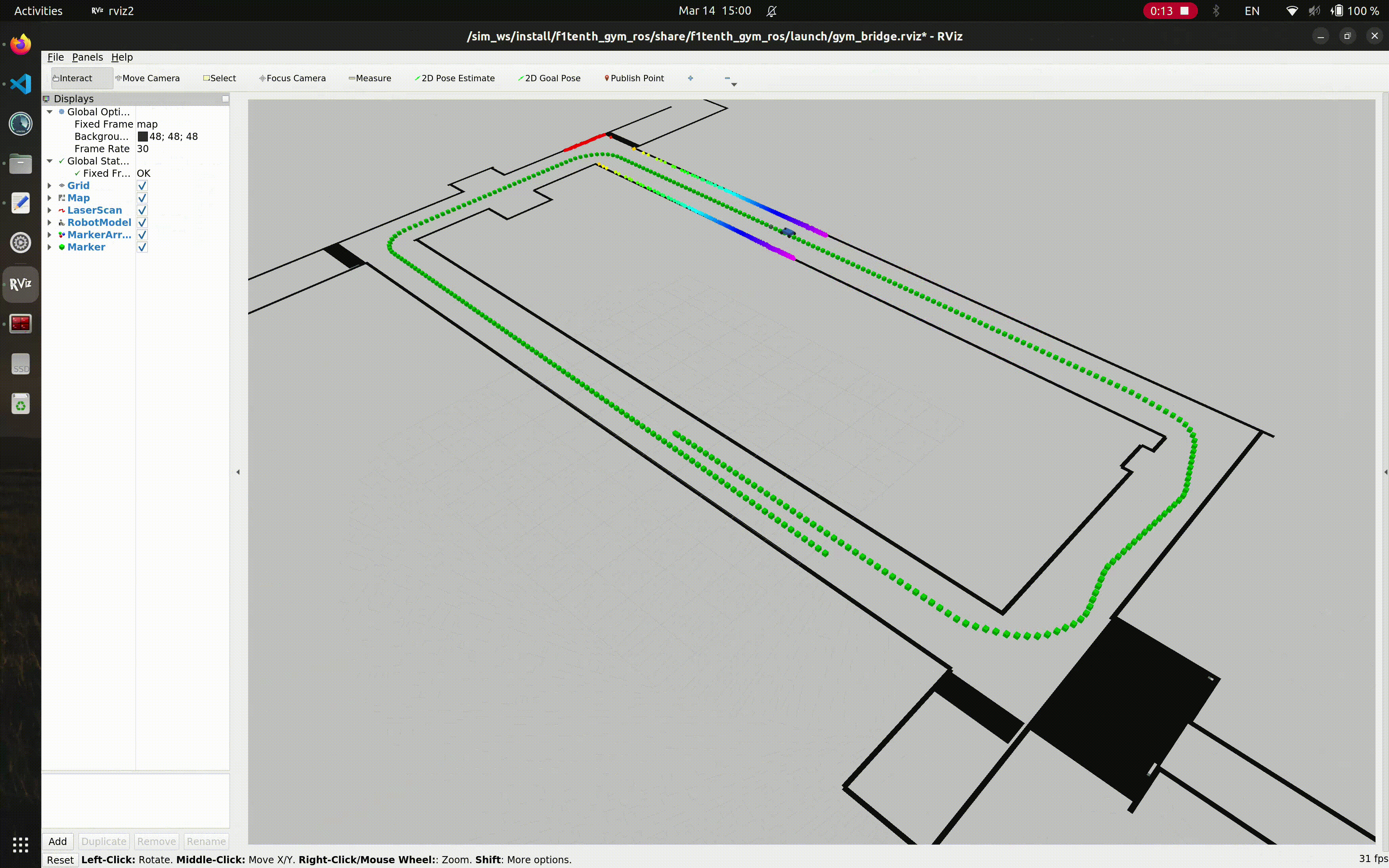Select the LaserScan display item
Image resolution: width=1389 pixels, height=868 pixels.
[95, 210]
